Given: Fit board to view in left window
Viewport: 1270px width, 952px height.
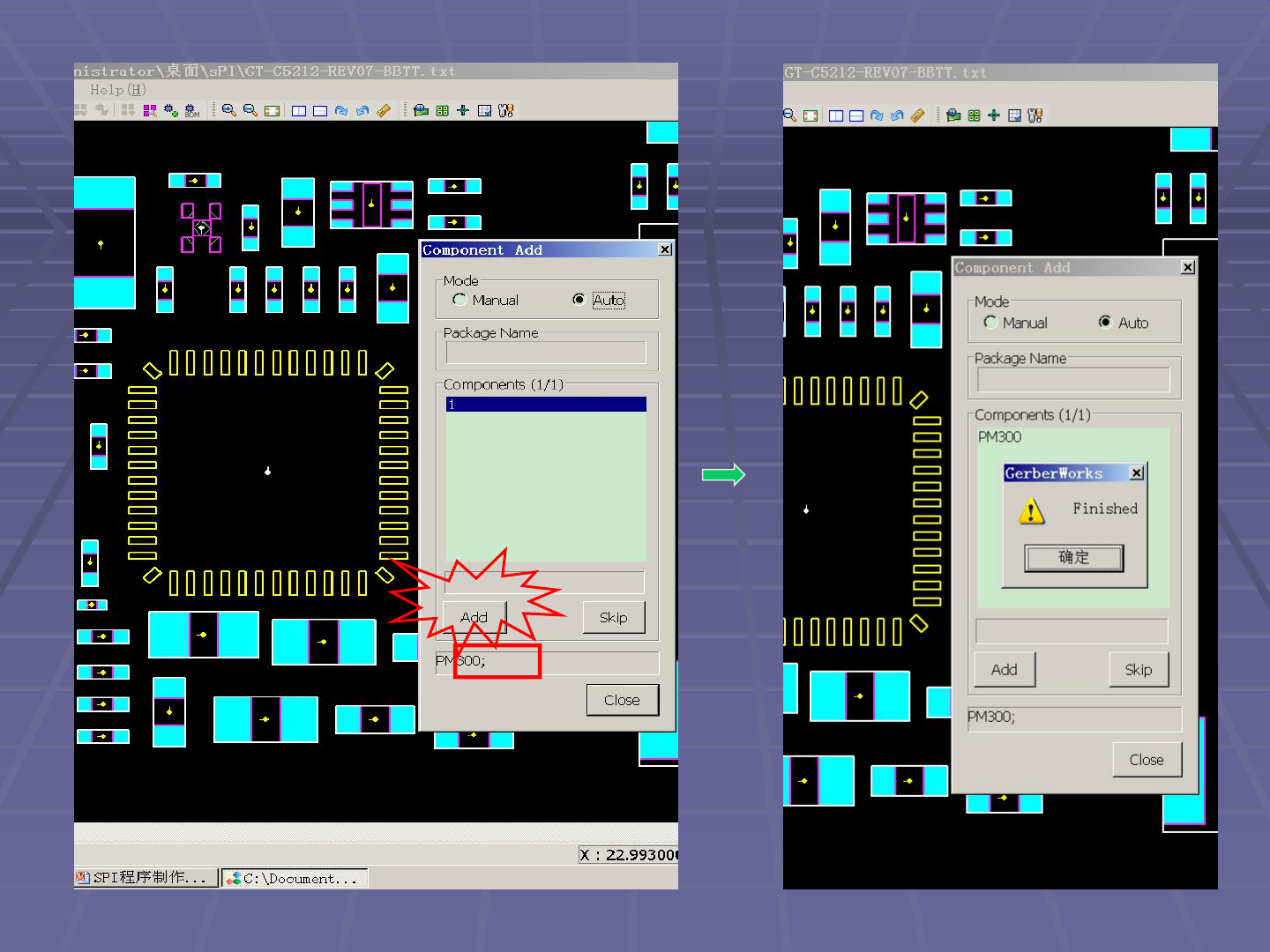Looking at the screenshot, I should (273, 110).
